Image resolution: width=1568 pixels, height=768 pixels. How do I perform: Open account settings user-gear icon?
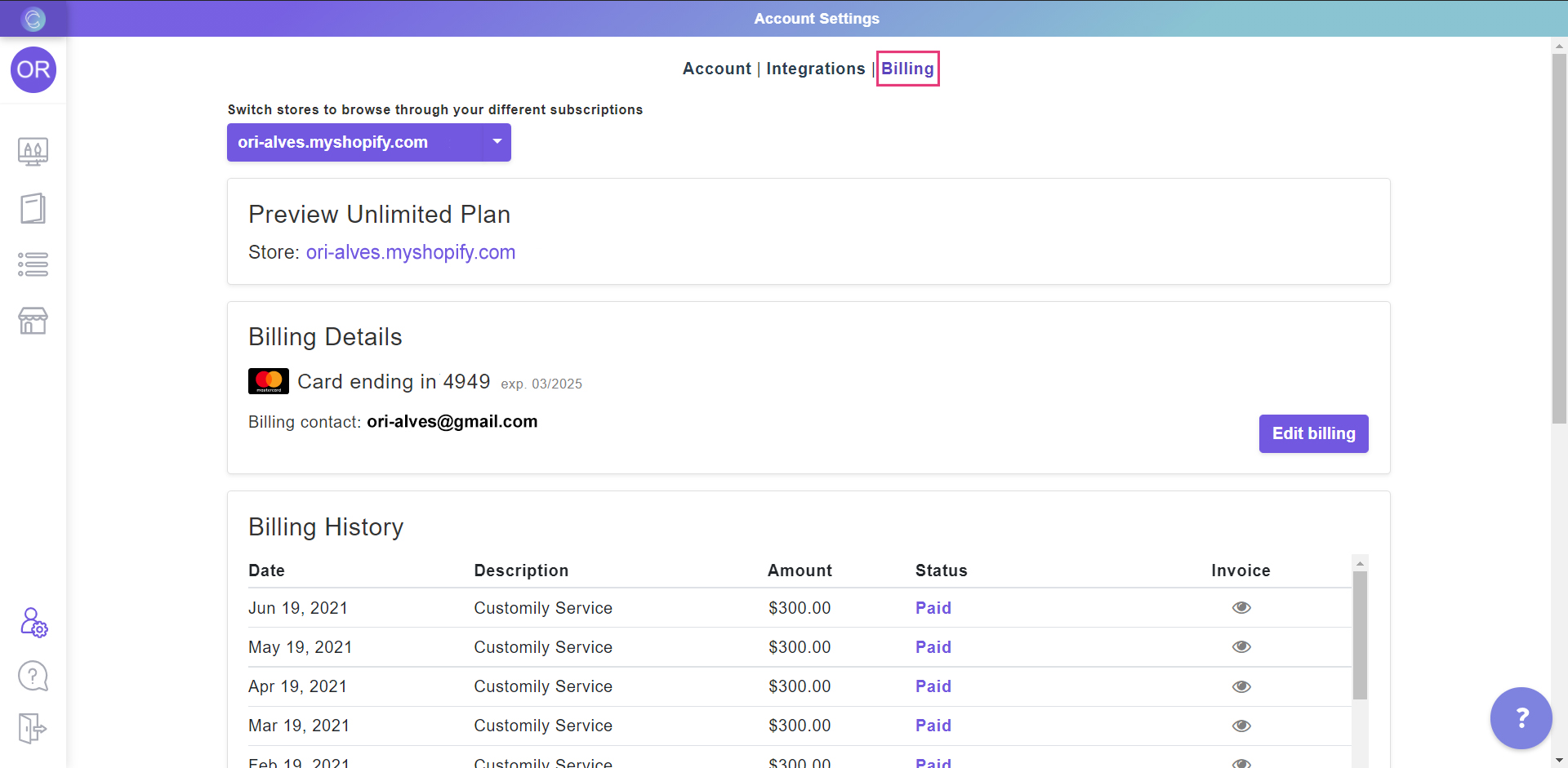[33, 623]
